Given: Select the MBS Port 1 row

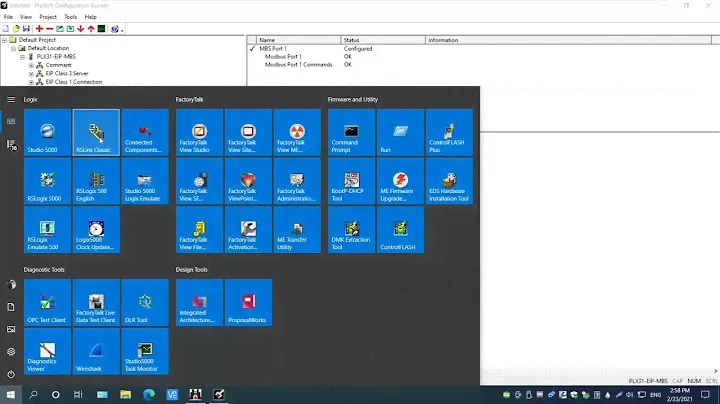Looking at the screenshot, I should click(x=275, y=48).
